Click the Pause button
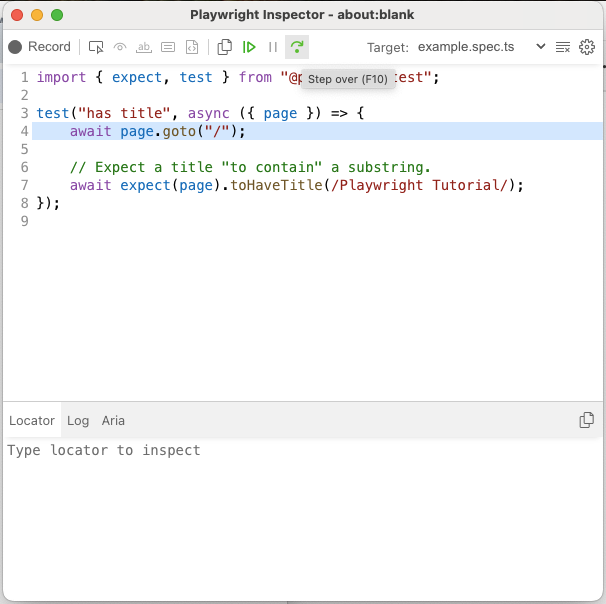Viewport: 606px width, 604px height. coord(273,47)
